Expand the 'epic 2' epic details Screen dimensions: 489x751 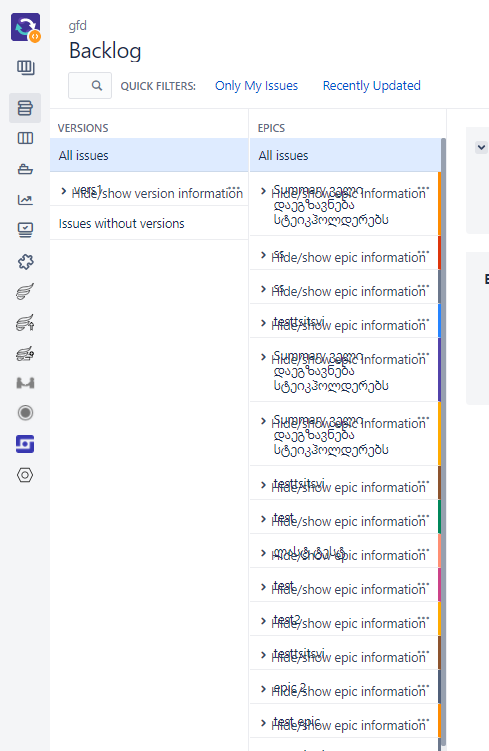(263, 689)
